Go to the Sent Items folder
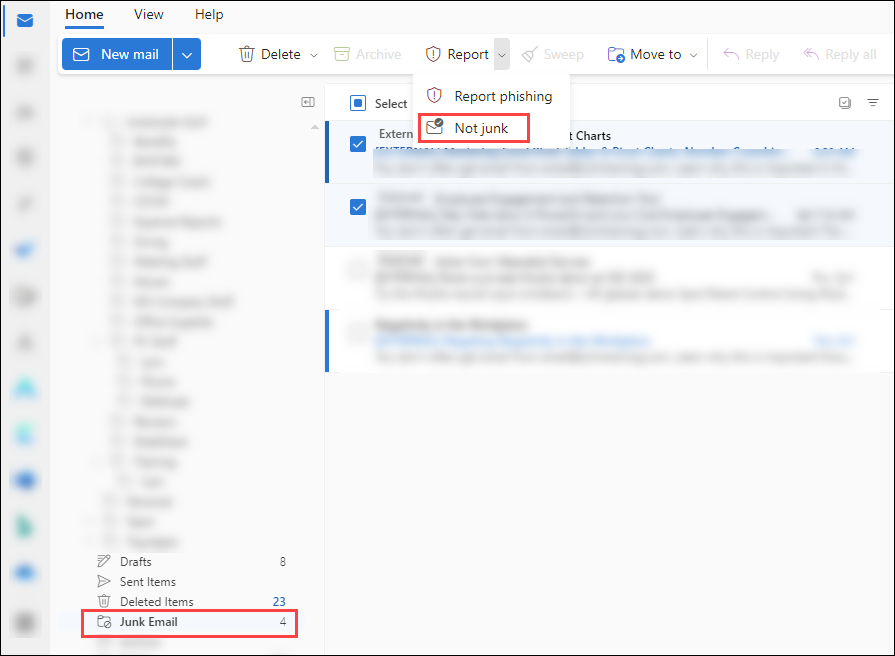The image size is (895, 656). point(191,582)
